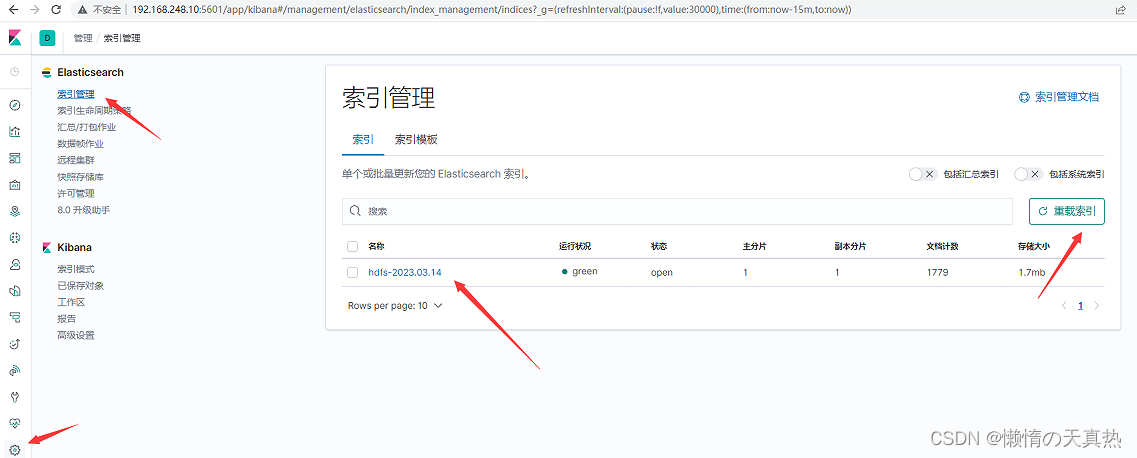1137x458 pixels.
Task: Open Management gear icon in sidebar
Action: [x=15, y=450]
